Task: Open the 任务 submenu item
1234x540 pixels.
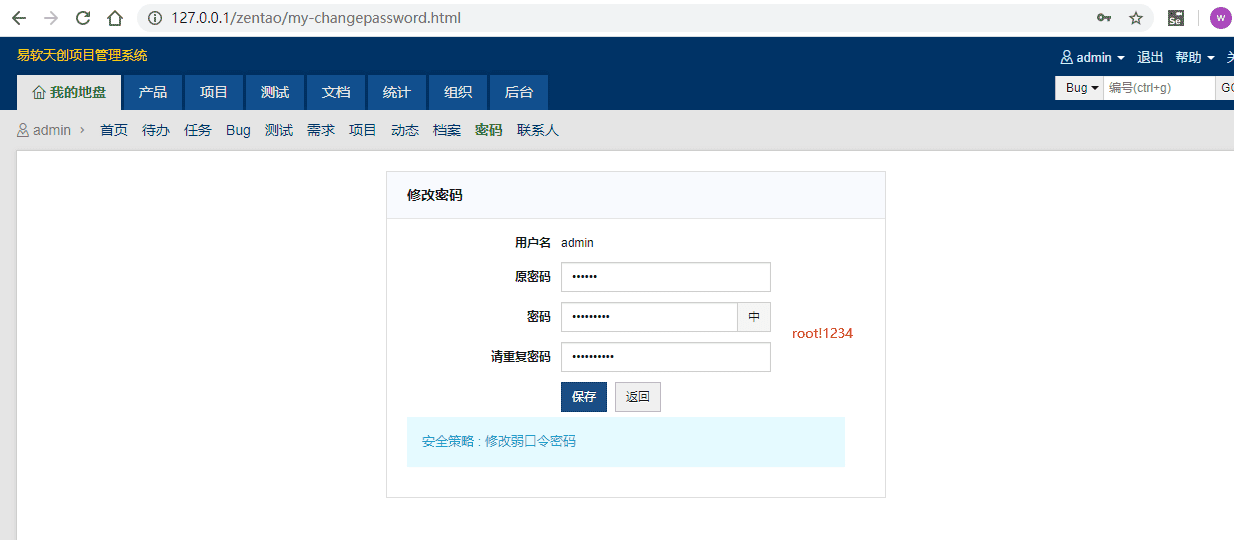Action: point(198,130)
